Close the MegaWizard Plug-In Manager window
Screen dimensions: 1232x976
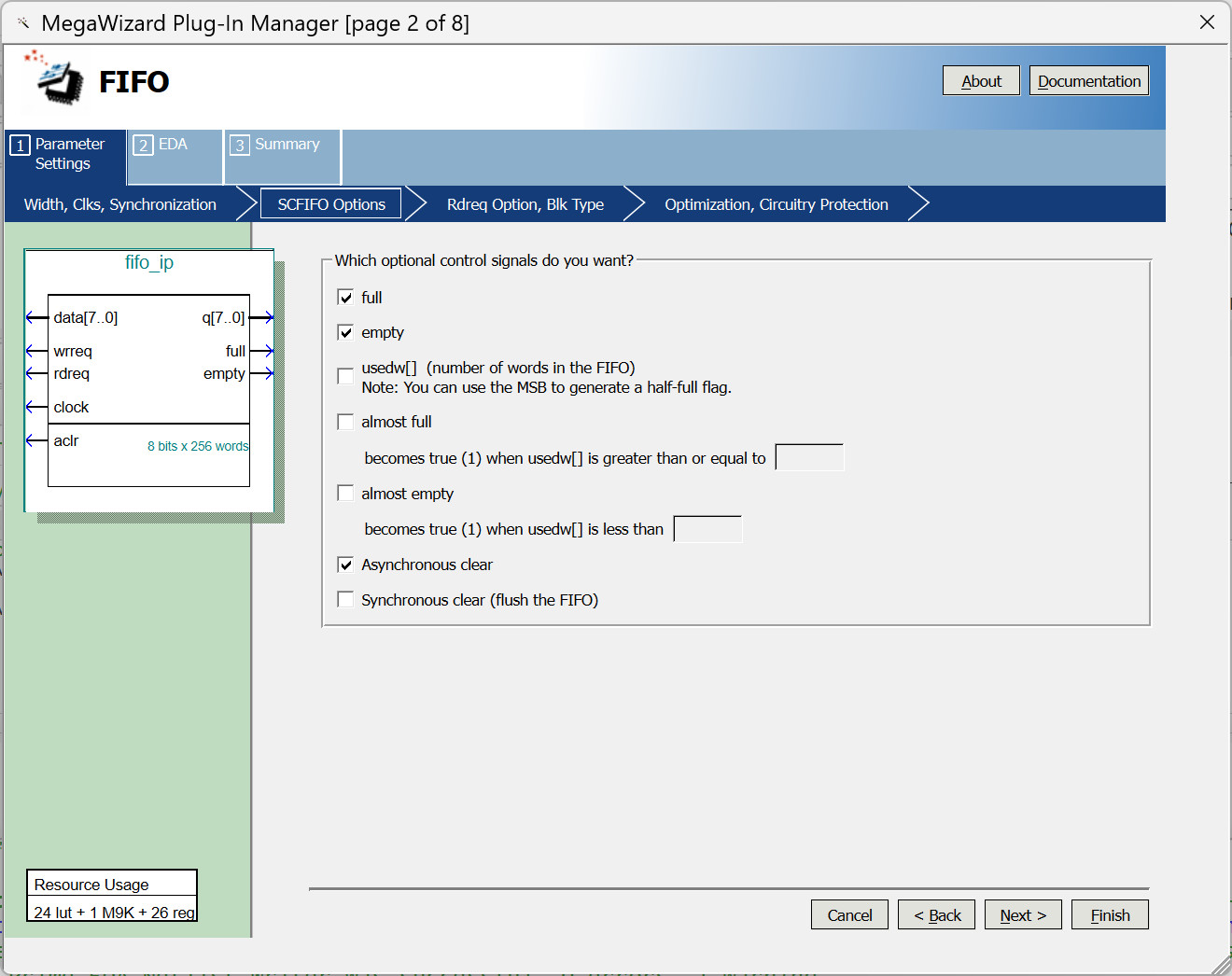pos(1207,22)
